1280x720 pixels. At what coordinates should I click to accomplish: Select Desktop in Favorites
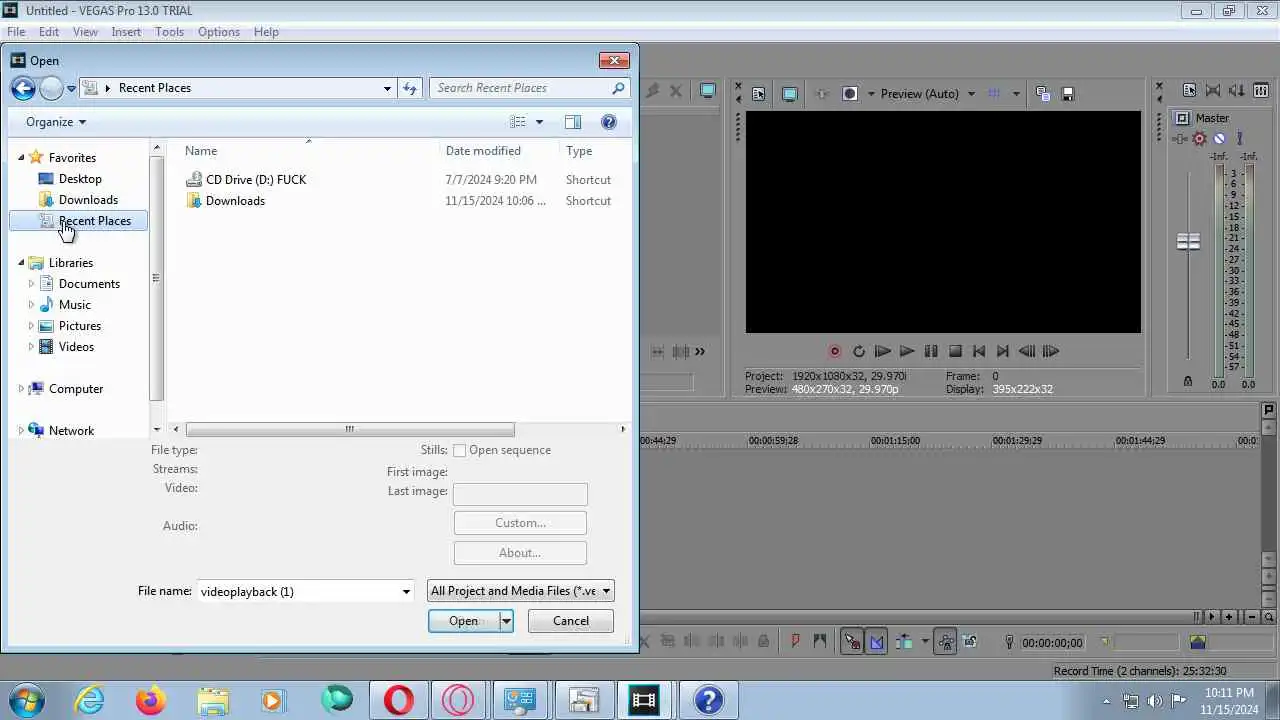pyautogui.click(x=80, y=179)
